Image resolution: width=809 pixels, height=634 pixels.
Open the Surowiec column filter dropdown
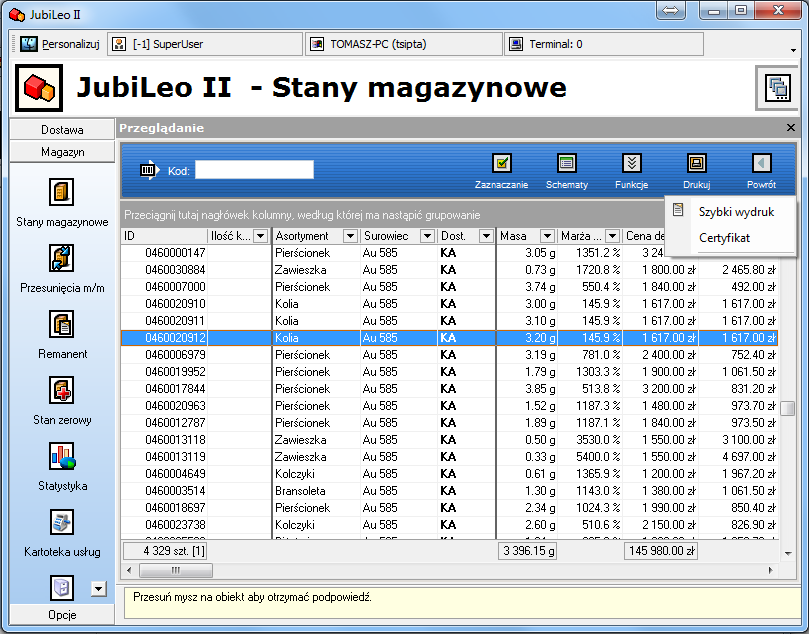[x=427, y=236]
